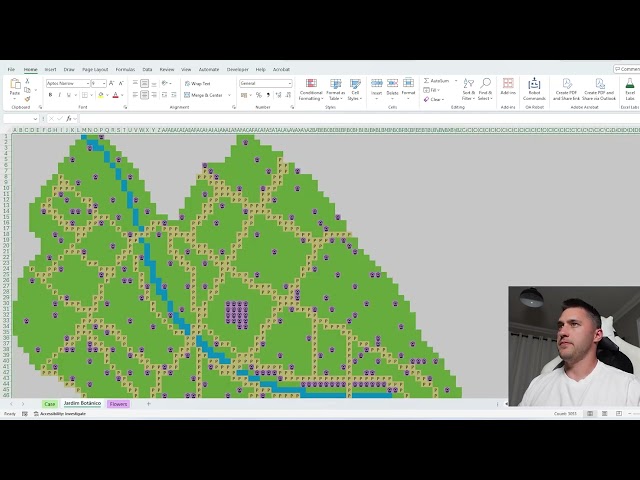Click the Copy icon

(x=27, y=90)
